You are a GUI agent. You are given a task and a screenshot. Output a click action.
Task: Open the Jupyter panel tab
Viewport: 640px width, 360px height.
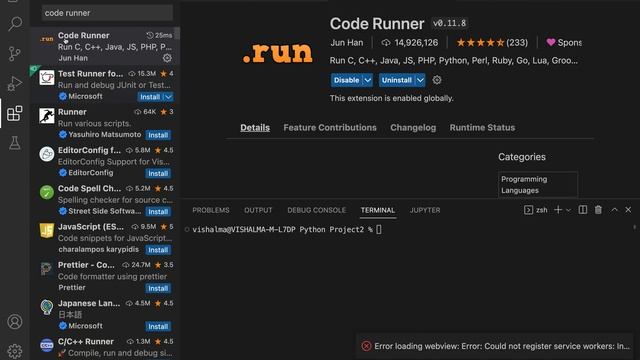click(x=425, y=210)
